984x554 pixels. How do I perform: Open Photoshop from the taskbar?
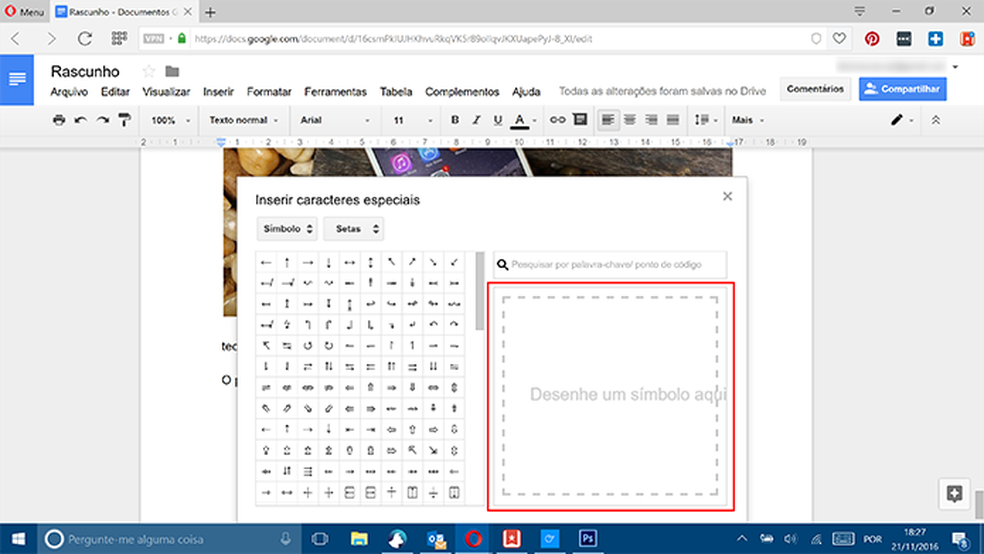tap(588, 538)
